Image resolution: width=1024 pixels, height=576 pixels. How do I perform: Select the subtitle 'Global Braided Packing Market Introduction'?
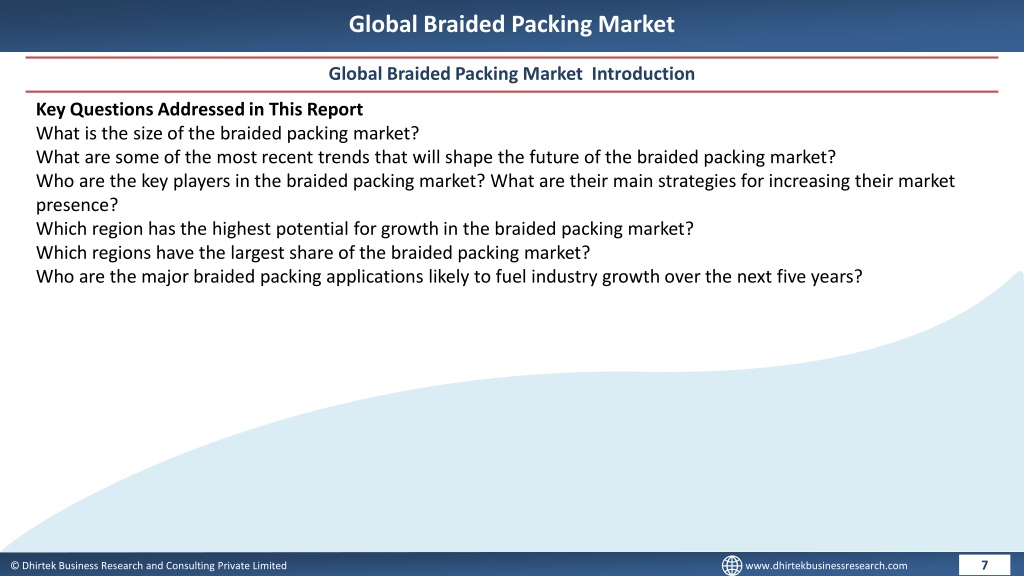(x=511, y=74)
